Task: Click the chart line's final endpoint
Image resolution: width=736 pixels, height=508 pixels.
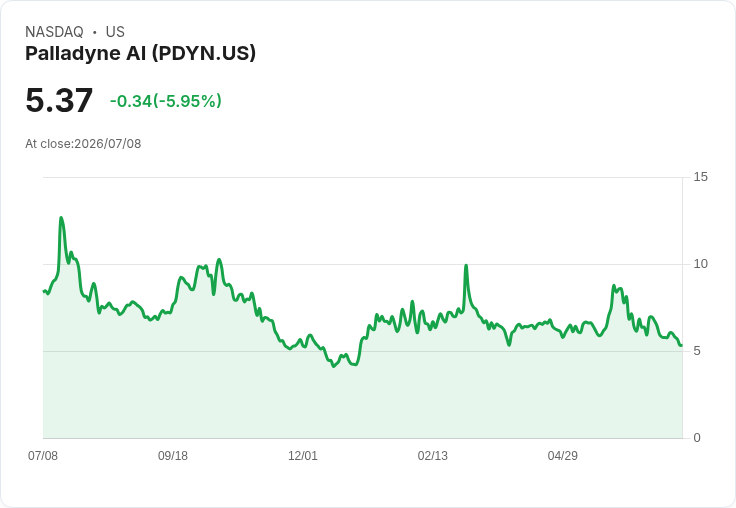Action: tap(682, 346)
